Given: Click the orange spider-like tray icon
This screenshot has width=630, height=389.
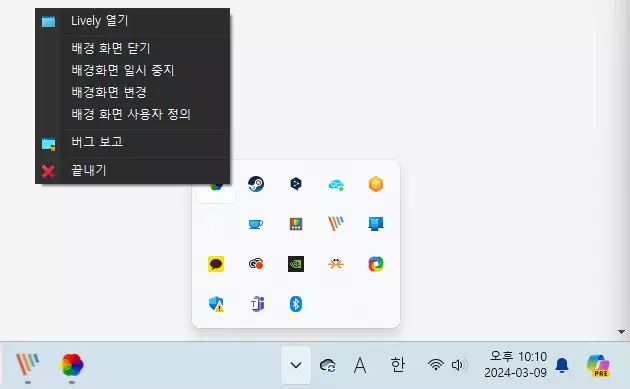Looking at the screenshot, I should pyautogui.click(x=336, y=264).
